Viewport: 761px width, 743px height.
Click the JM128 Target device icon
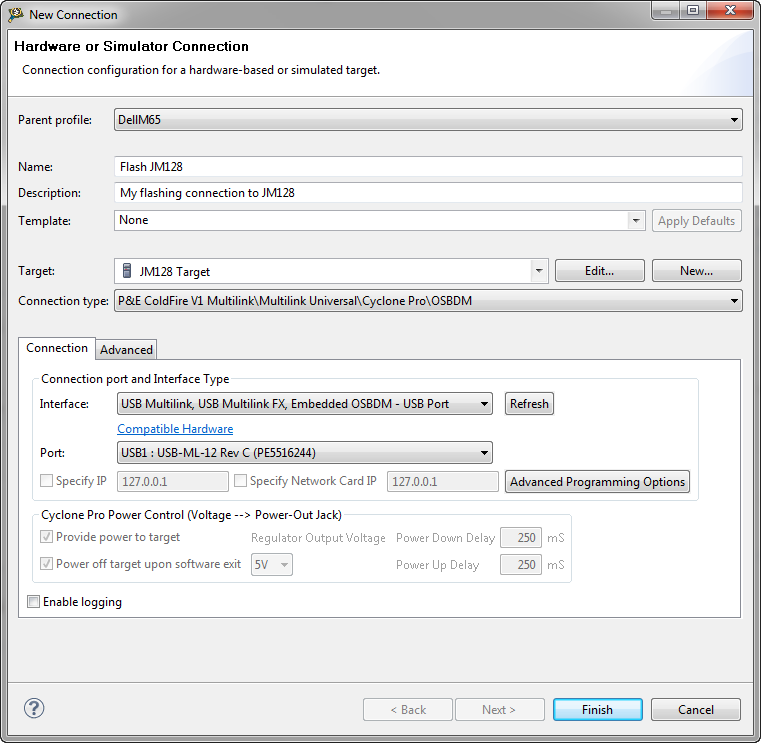point(127,271)
